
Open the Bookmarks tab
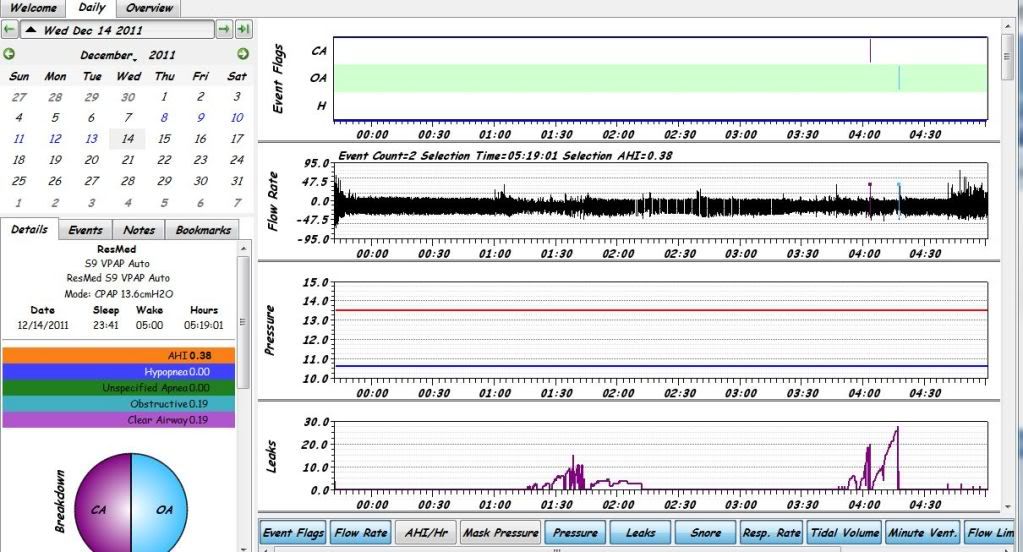pyautogui.click(x=203, y=230)
